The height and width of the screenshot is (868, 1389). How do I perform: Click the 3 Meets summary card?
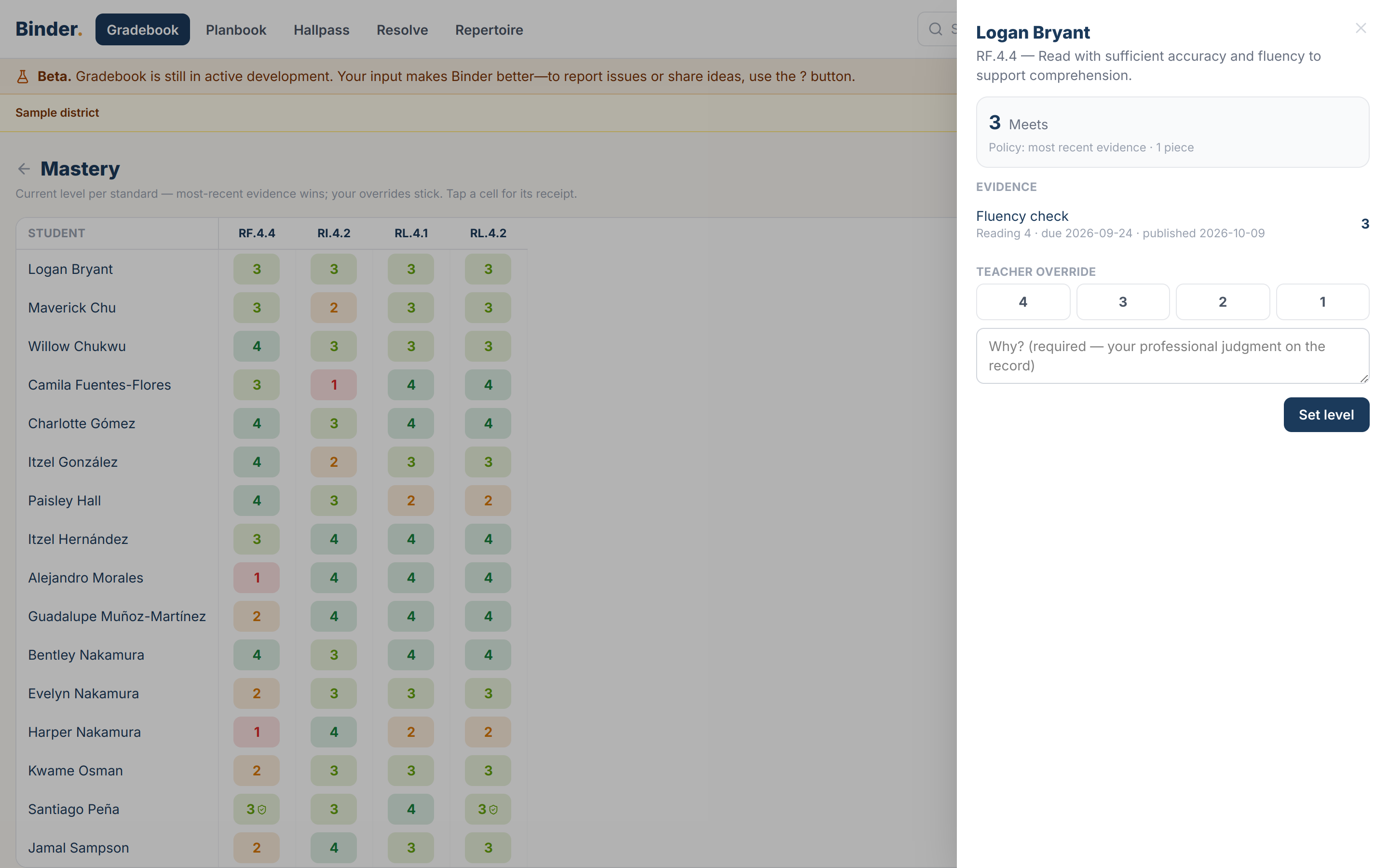[1172, 132]
